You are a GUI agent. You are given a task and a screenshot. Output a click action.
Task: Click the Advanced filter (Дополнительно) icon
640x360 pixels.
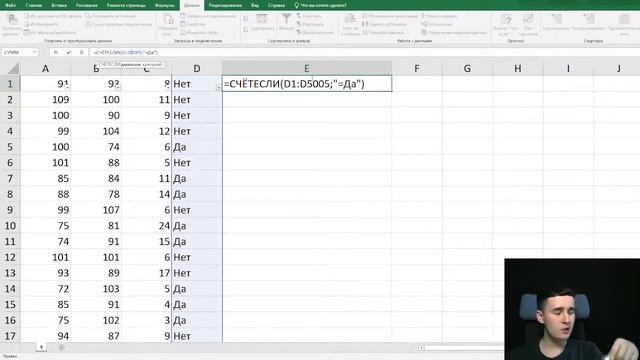[x=299, y=32]
